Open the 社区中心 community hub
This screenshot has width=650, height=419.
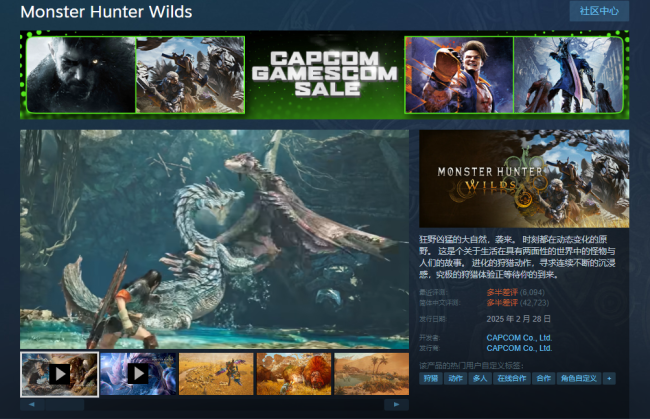599,11
